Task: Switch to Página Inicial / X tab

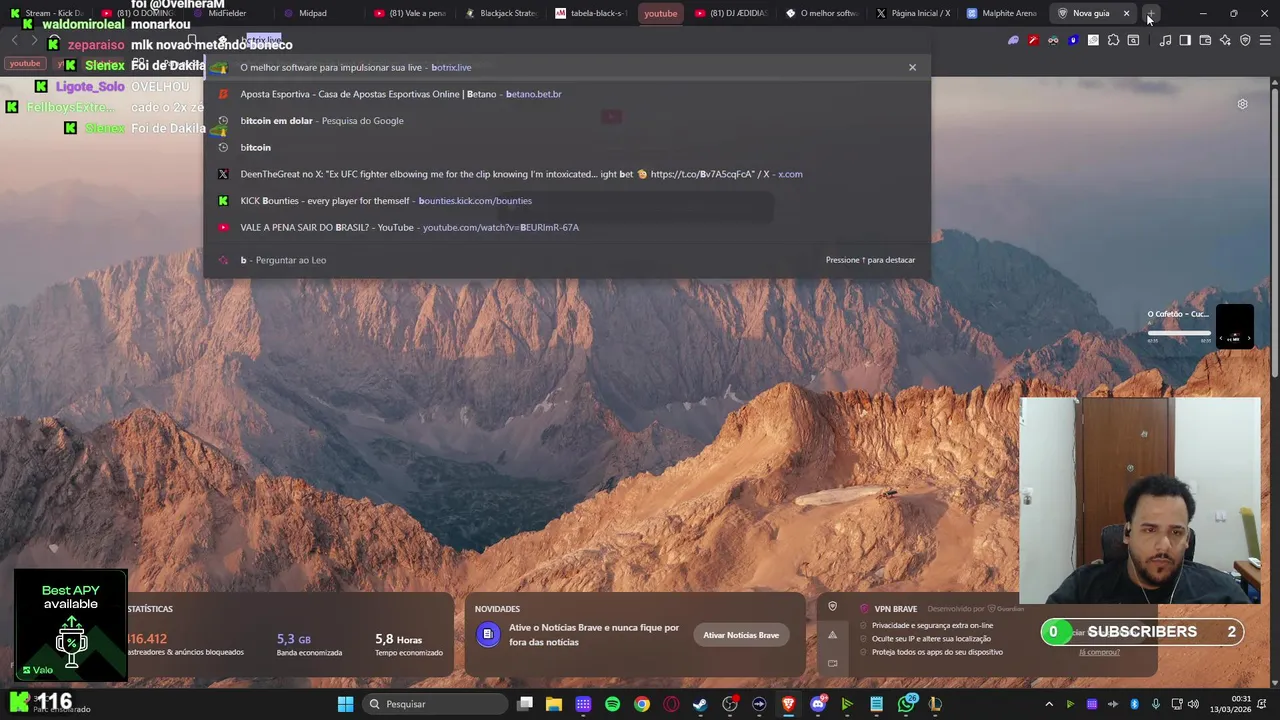Action: point(912,13)
